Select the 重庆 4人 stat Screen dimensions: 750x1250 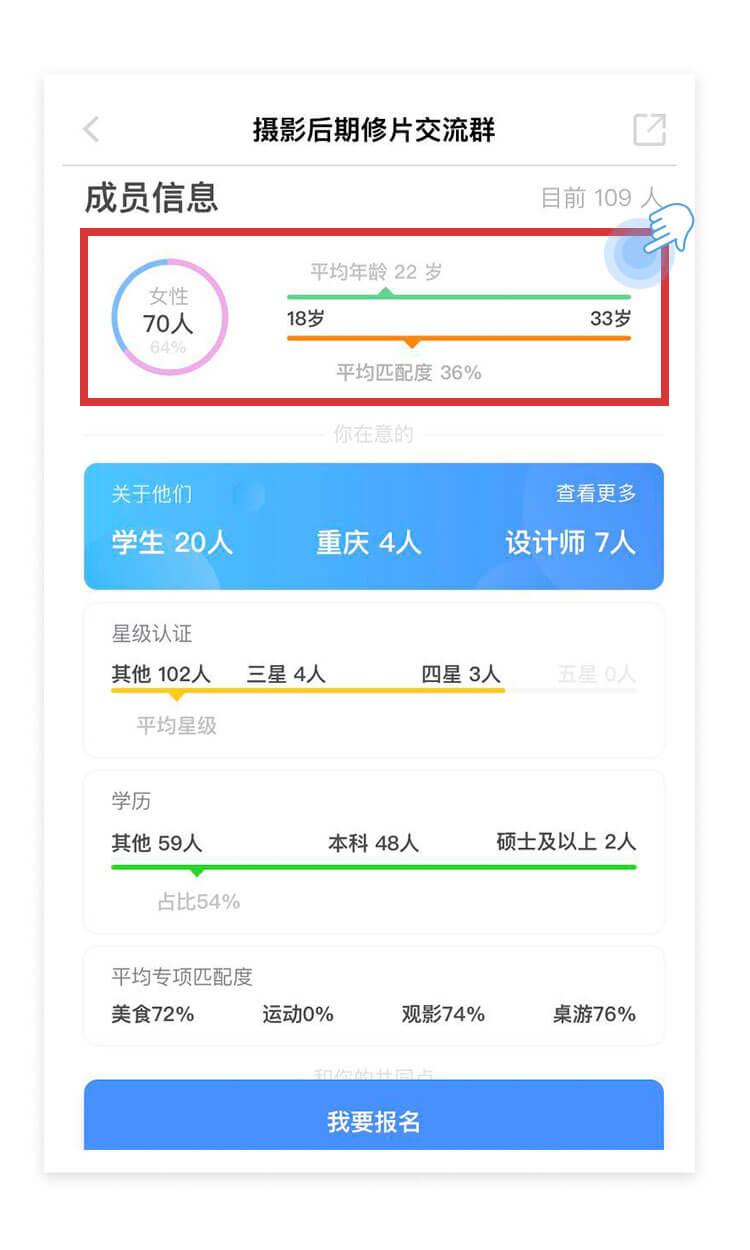[x=369, y=543]
